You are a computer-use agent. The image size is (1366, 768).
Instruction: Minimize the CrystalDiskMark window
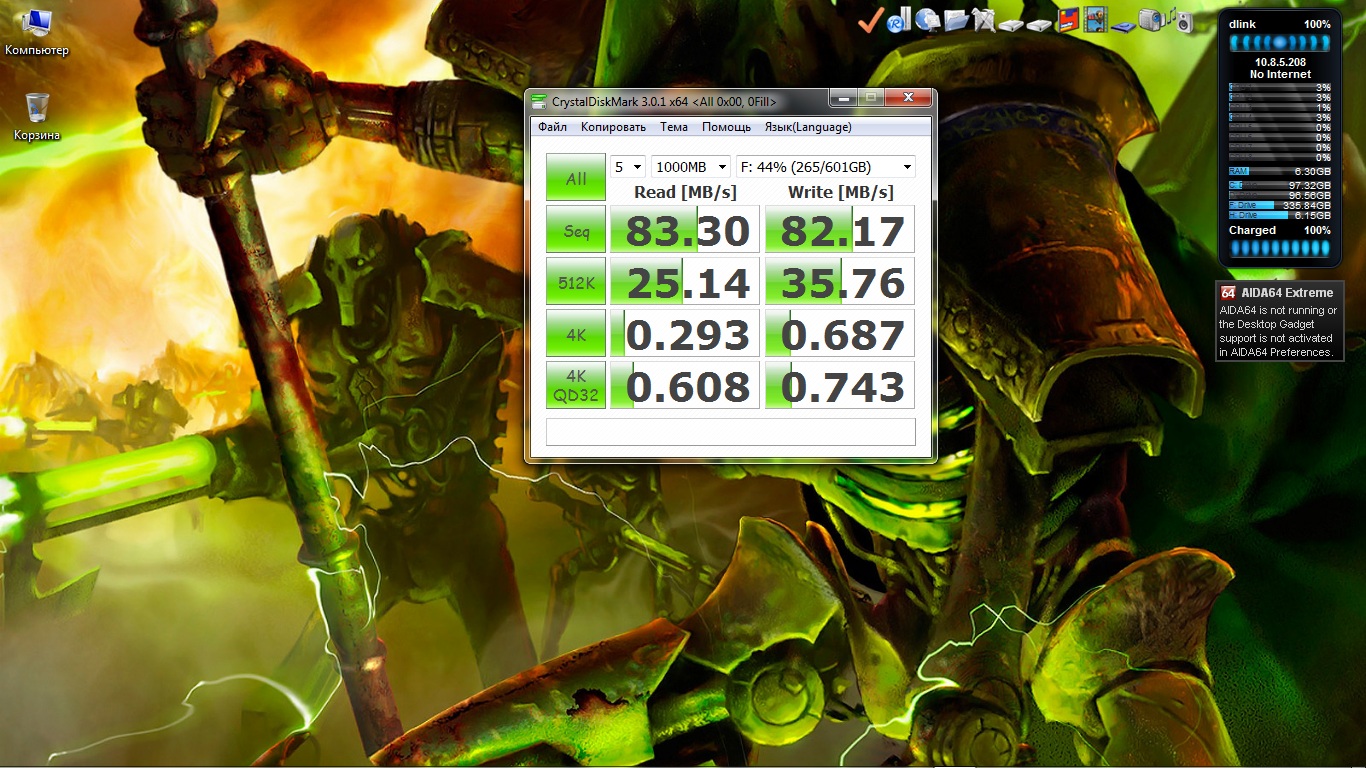[x=843, y=98]
